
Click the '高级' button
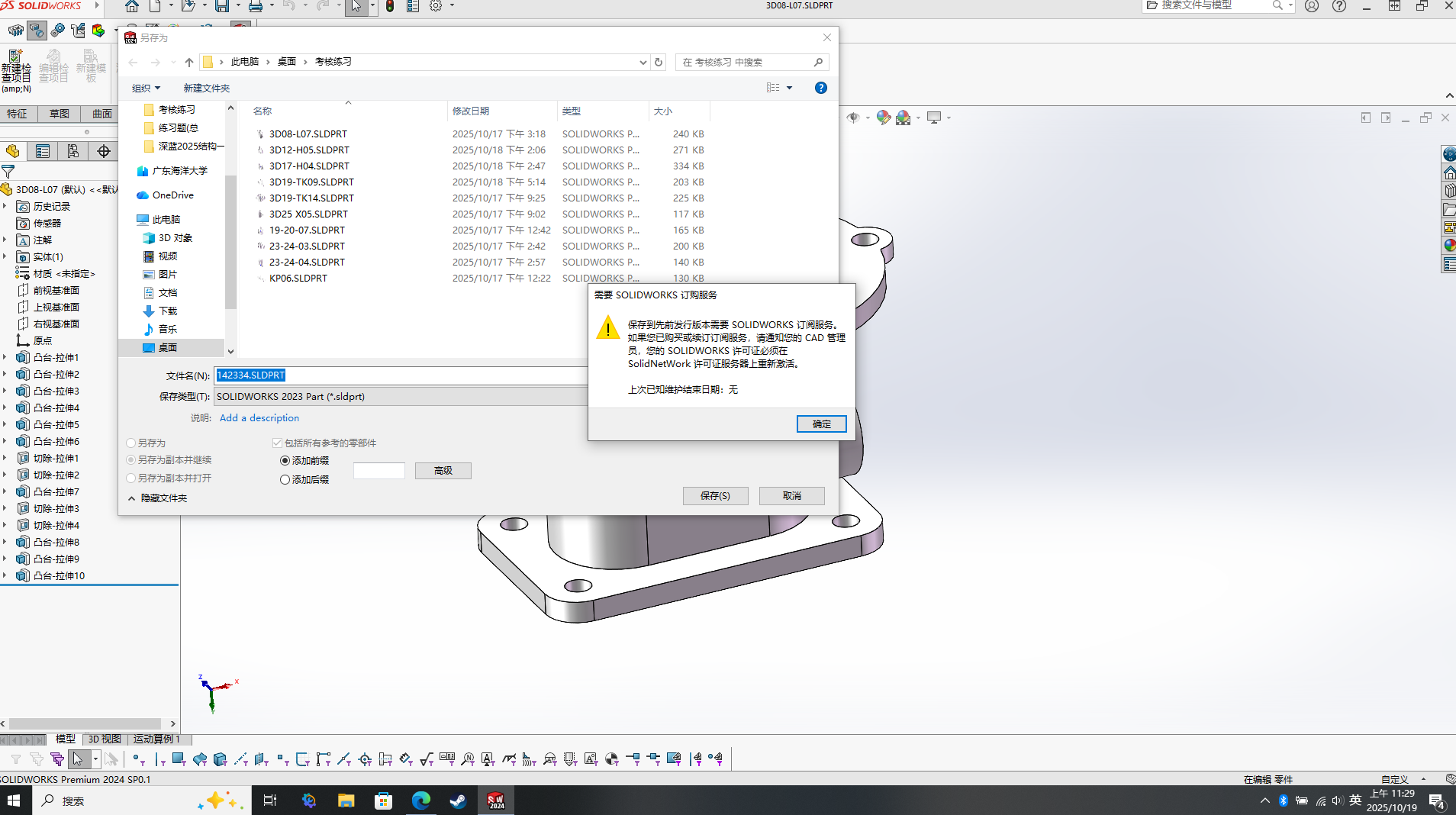click(443, 471)
